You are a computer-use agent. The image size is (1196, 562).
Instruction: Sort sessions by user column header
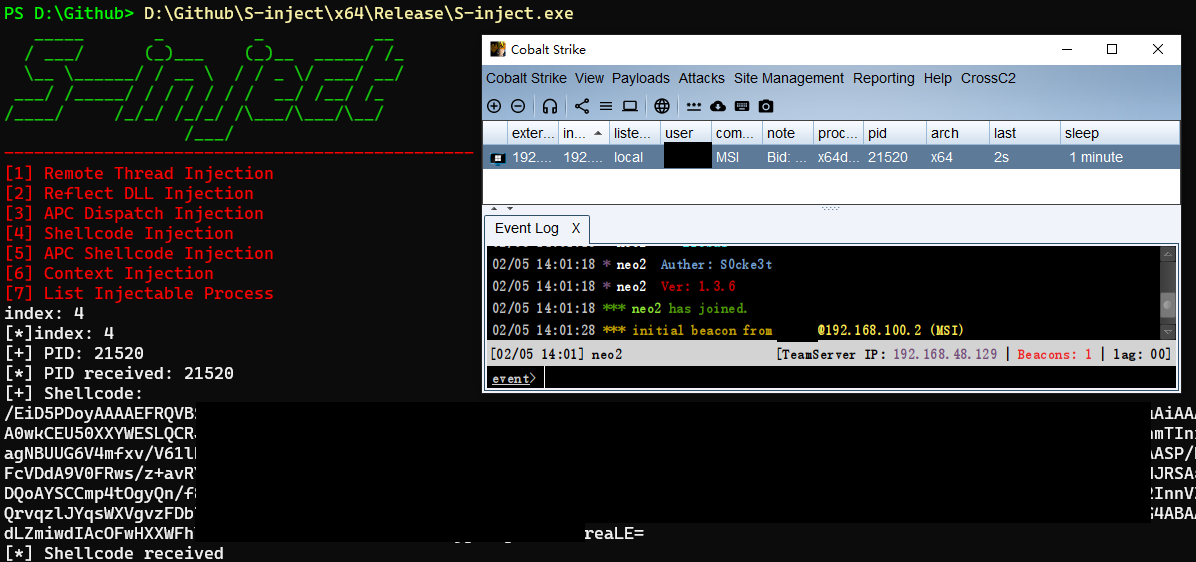[x=686, y=133]
